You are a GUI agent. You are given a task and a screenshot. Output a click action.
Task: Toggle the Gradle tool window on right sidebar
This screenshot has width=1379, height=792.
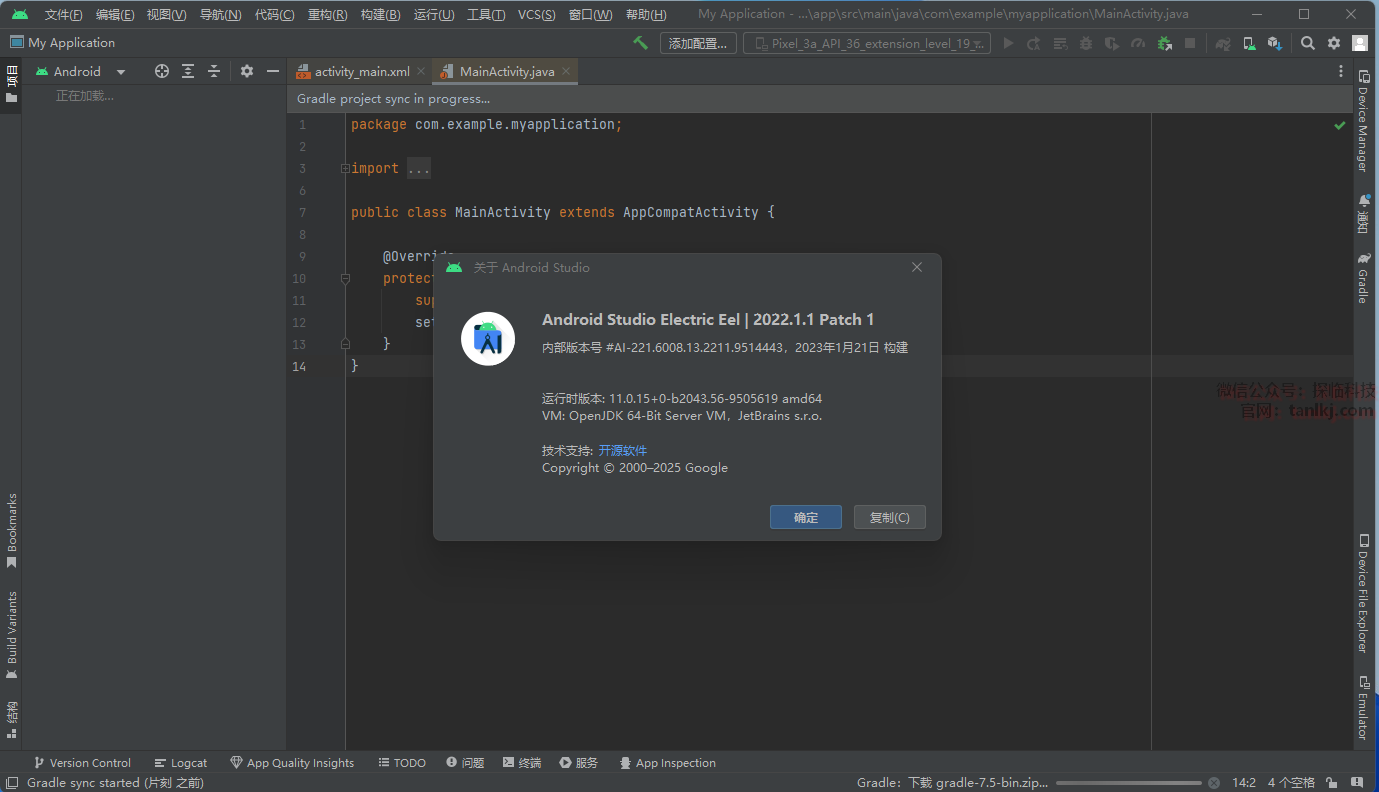click(x=1363, y=279)
